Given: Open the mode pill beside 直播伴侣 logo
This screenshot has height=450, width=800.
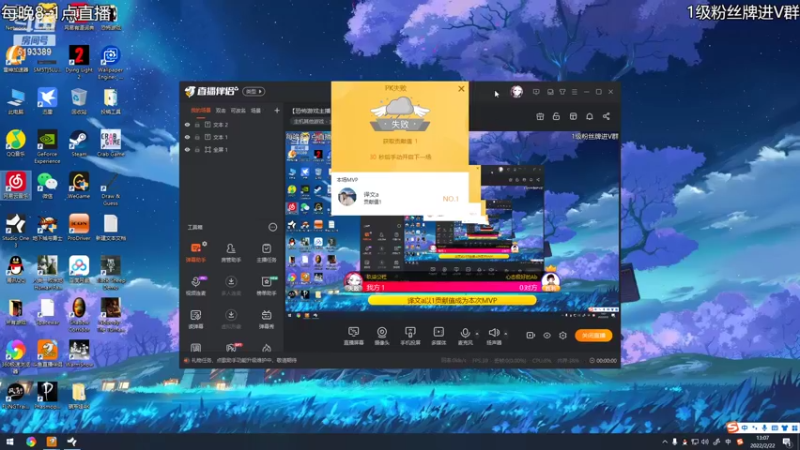Looking at the screenshot, I should pyautogui.click(x=254, y=91).
